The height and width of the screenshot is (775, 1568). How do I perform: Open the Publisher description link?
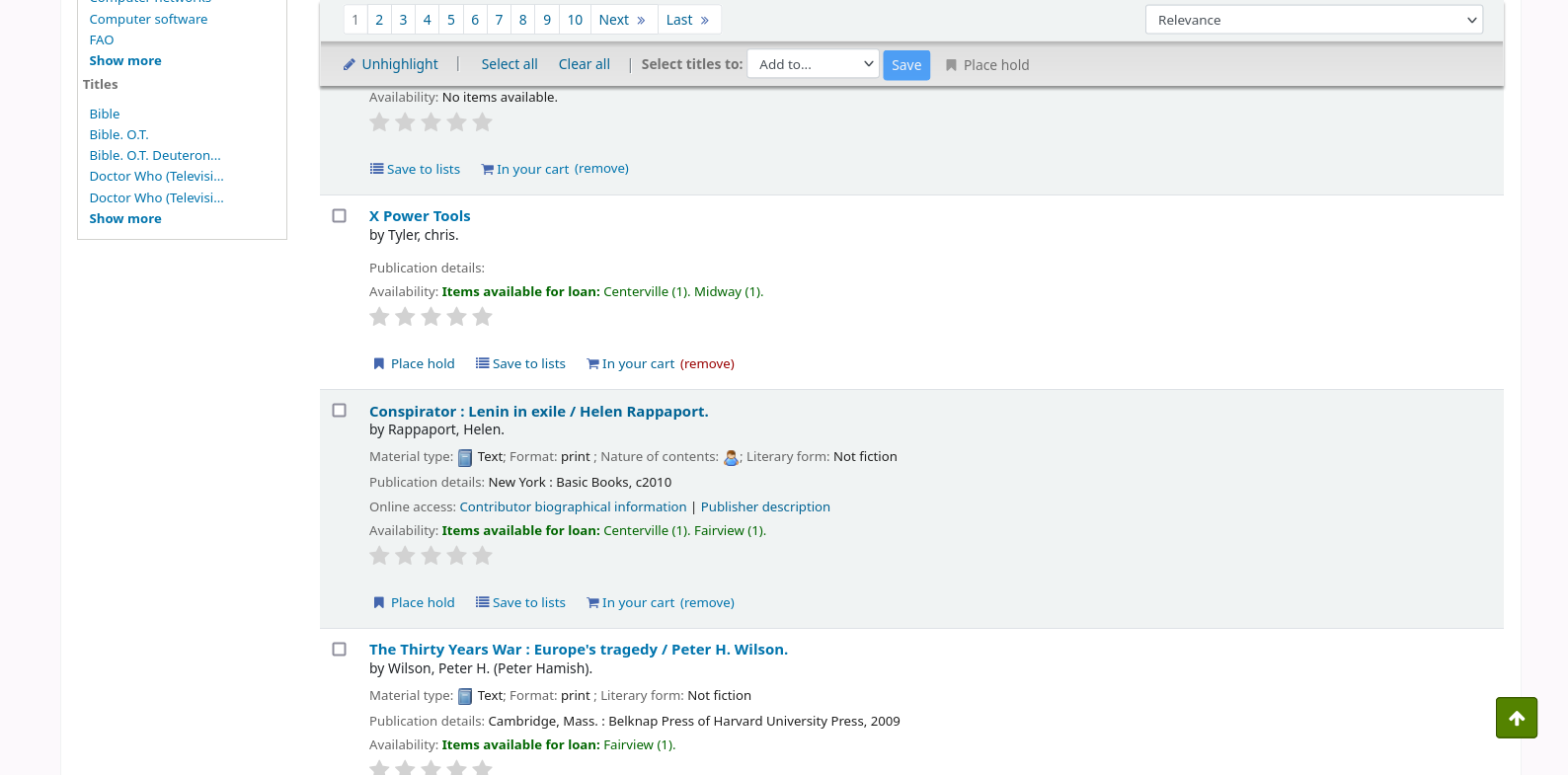(x=765, y=507)
